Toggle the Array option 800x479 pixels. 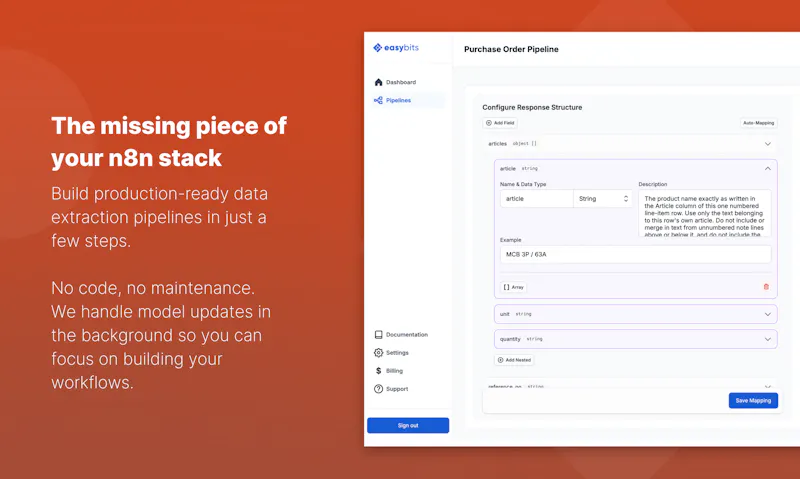pos(513,287)
